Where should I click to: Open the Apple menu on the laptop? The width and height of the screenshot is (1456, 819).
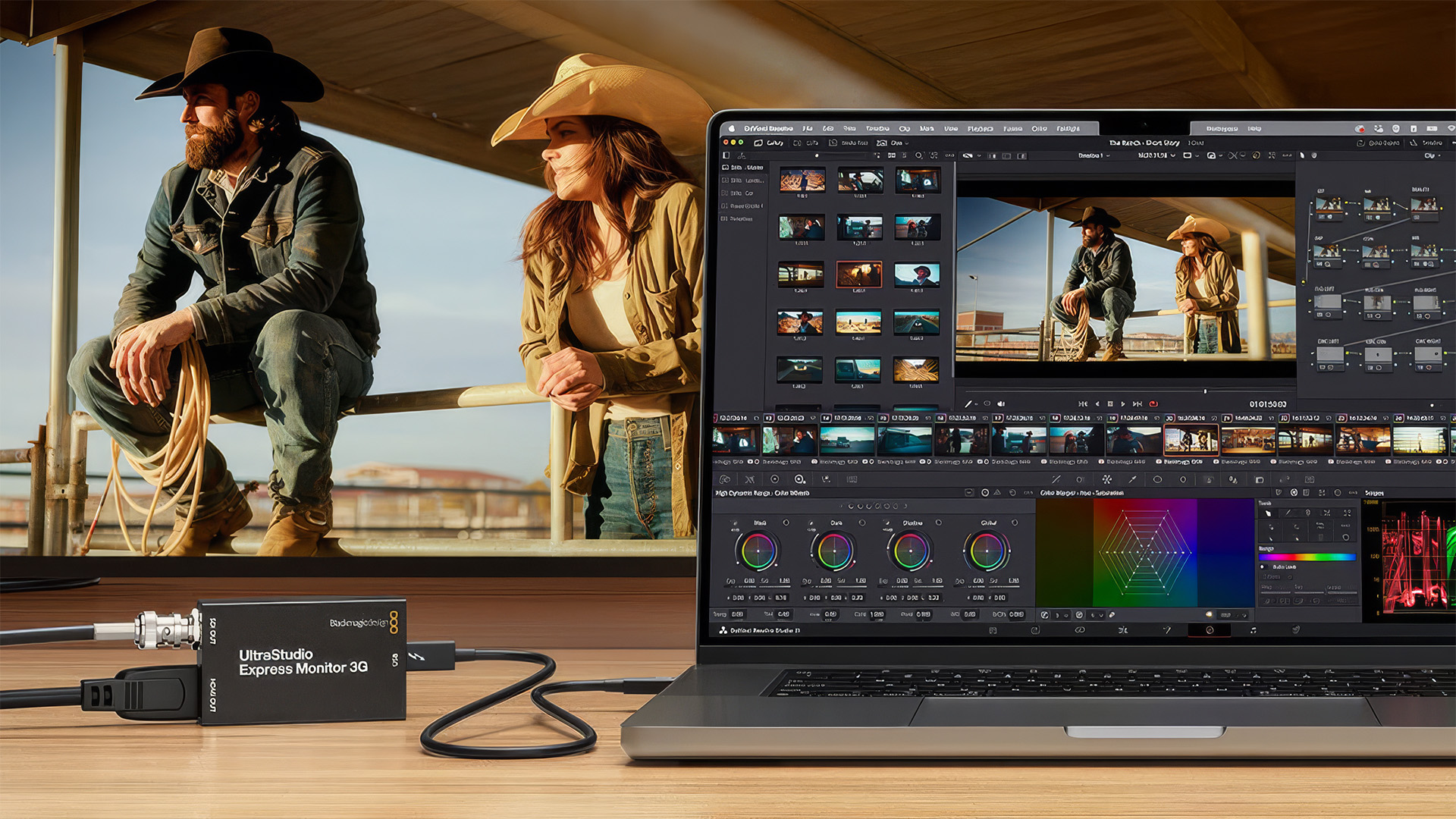coord(731,129)
